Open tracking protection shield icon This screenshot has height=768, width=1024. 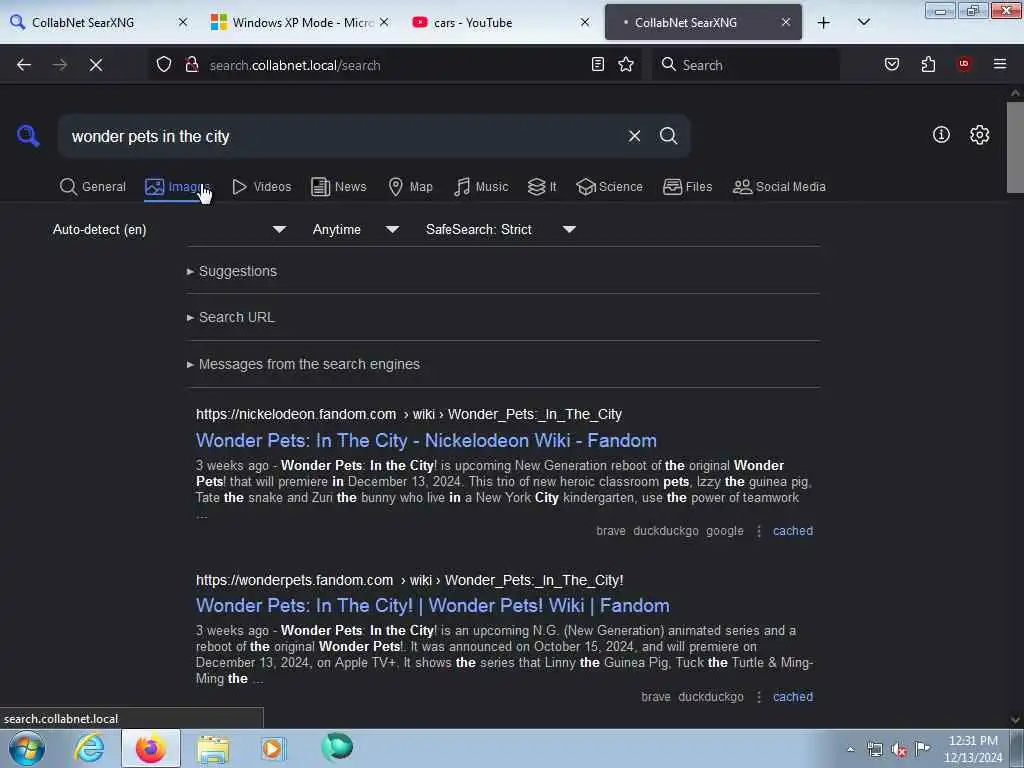pyautogui.click(x=164, y=65)
